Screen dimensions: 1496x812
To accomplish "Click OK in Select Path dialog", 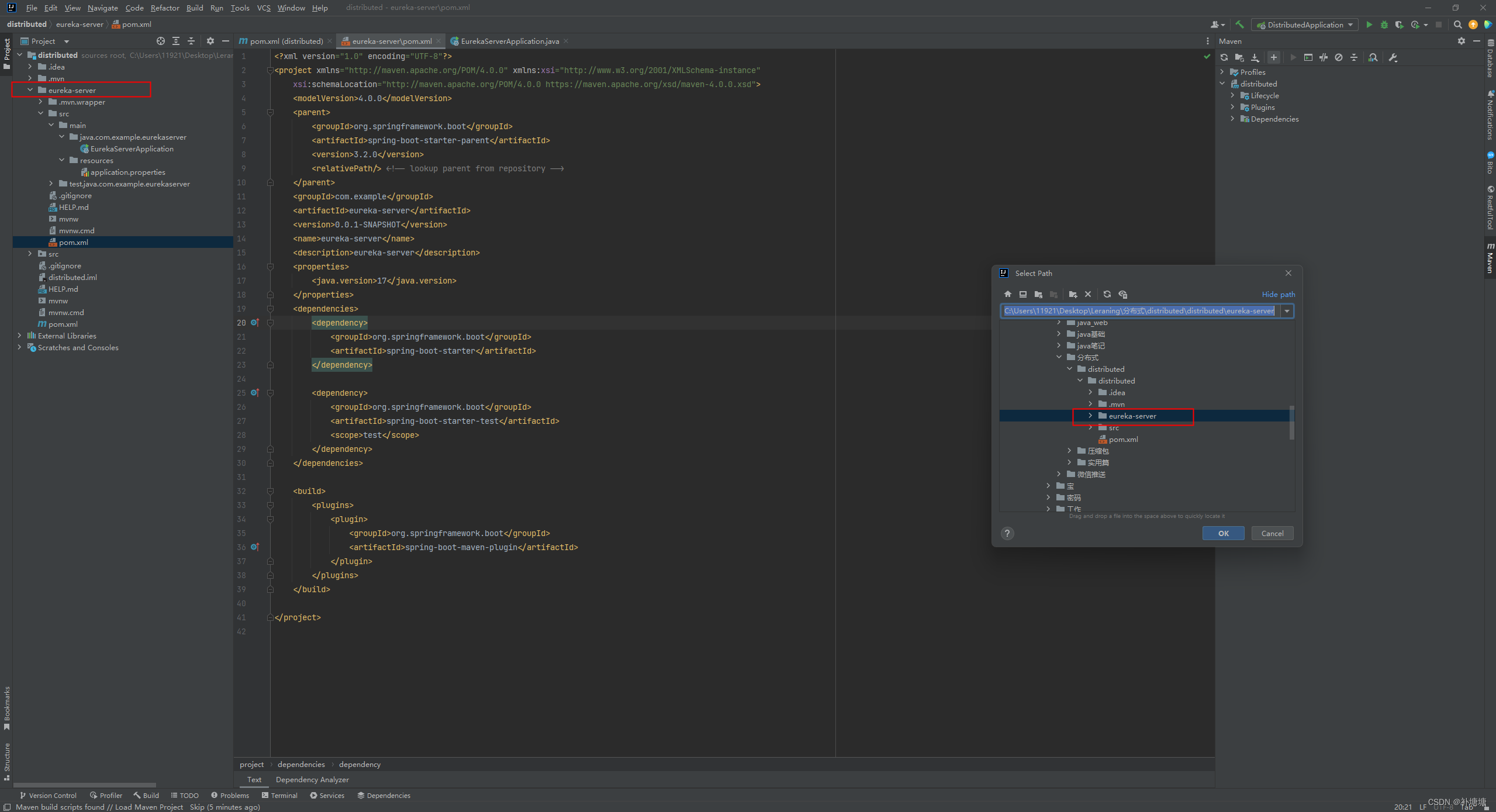I will point(1223,533).
